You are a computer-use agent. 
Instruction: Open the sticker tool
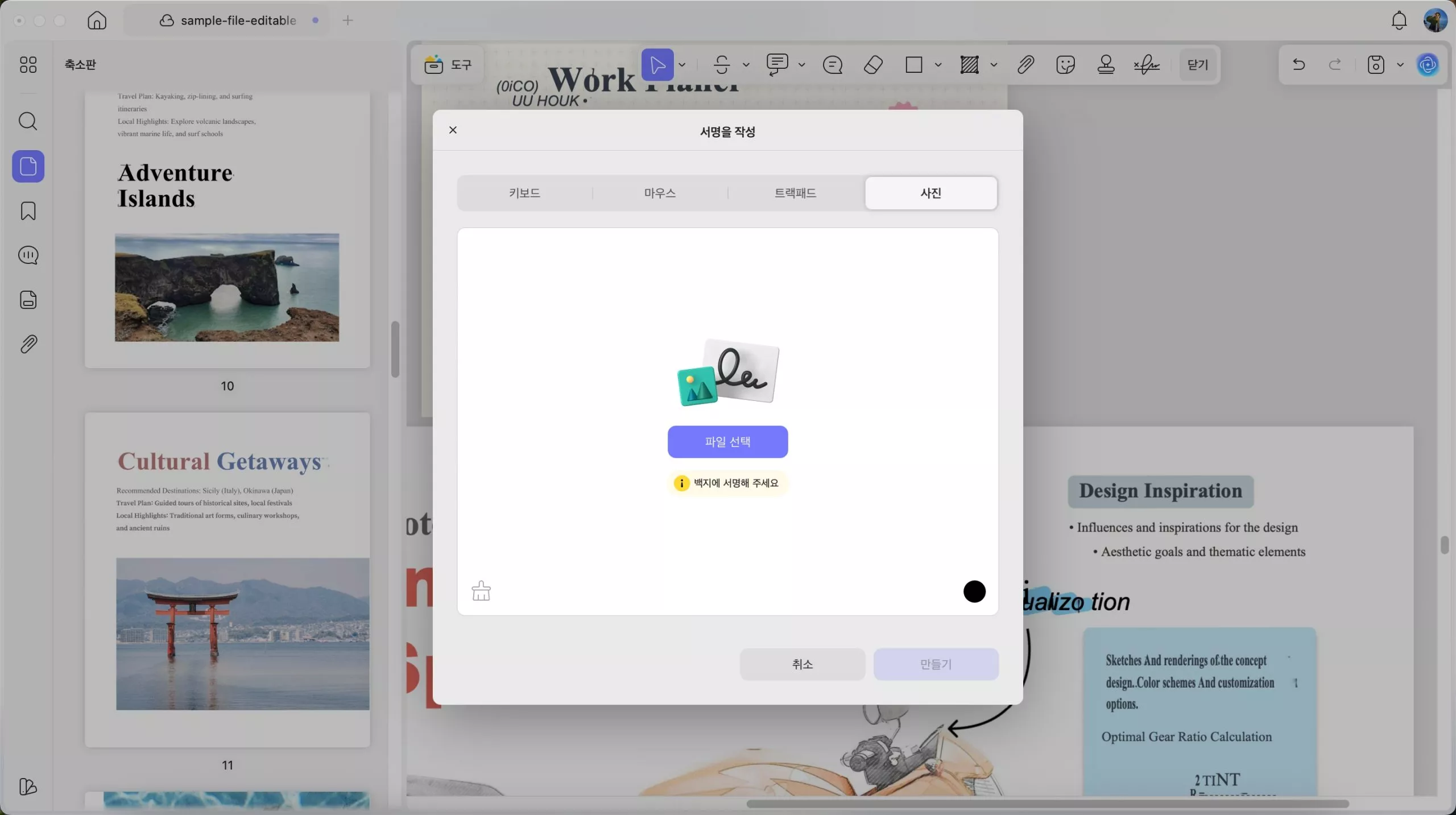[x=1065, y=65]
